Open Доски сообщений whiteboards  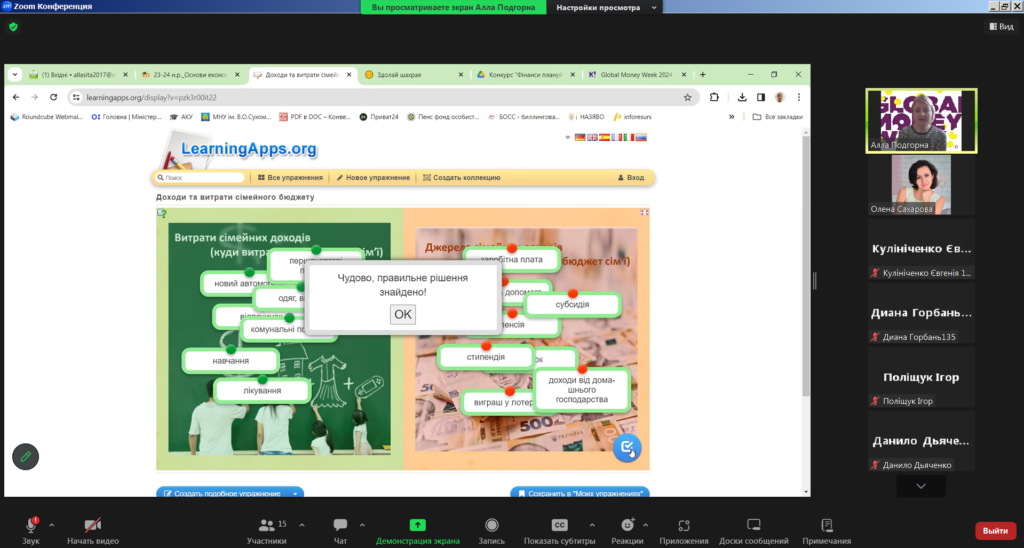pyautogui.click(x=754, y=530)
